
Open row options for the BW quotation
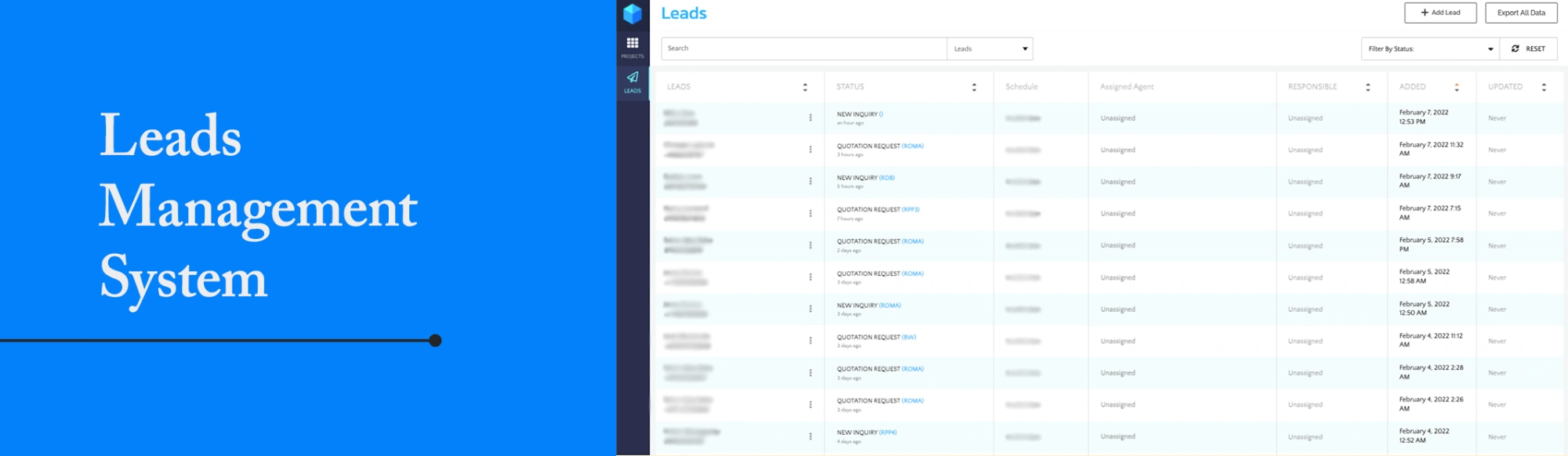811,341
